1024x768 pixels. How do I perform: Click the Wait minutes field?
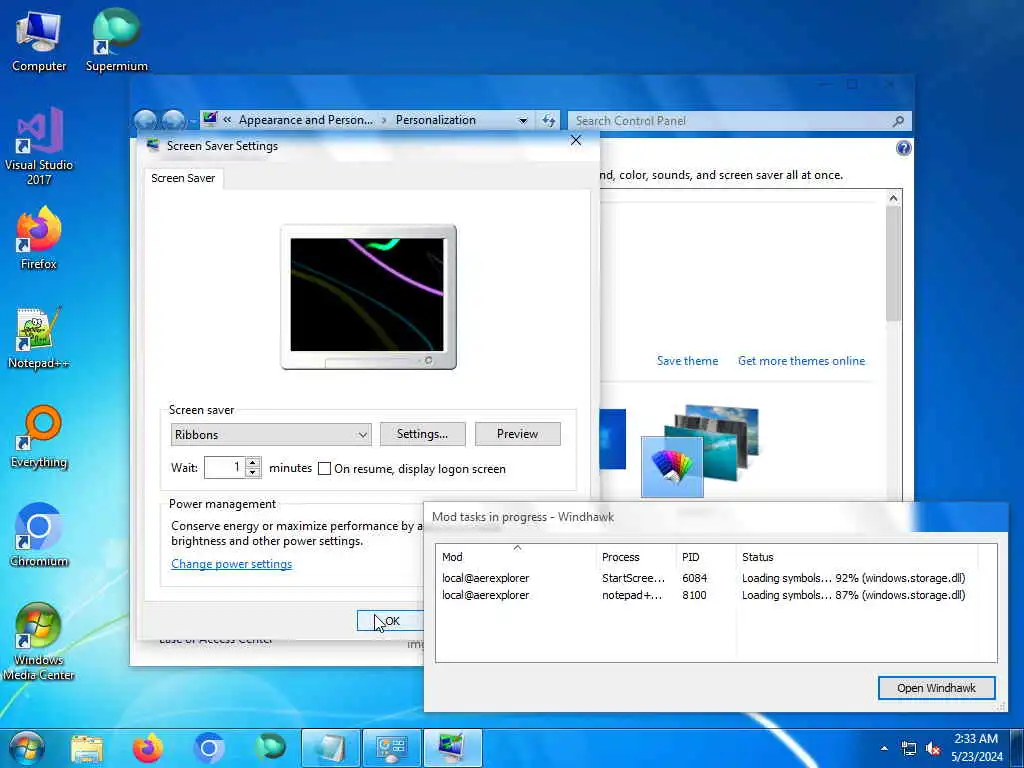coord(224,468)
